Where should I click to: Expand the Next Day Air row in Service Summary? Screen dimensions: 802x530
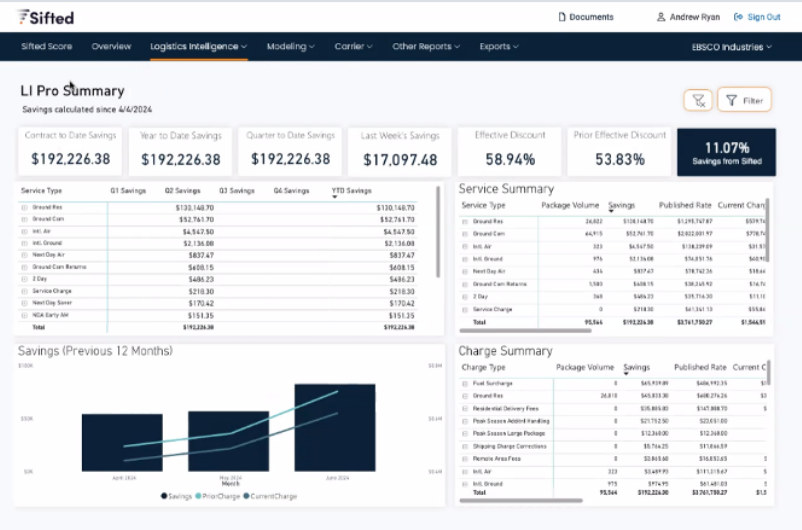[x=465, y=271]
